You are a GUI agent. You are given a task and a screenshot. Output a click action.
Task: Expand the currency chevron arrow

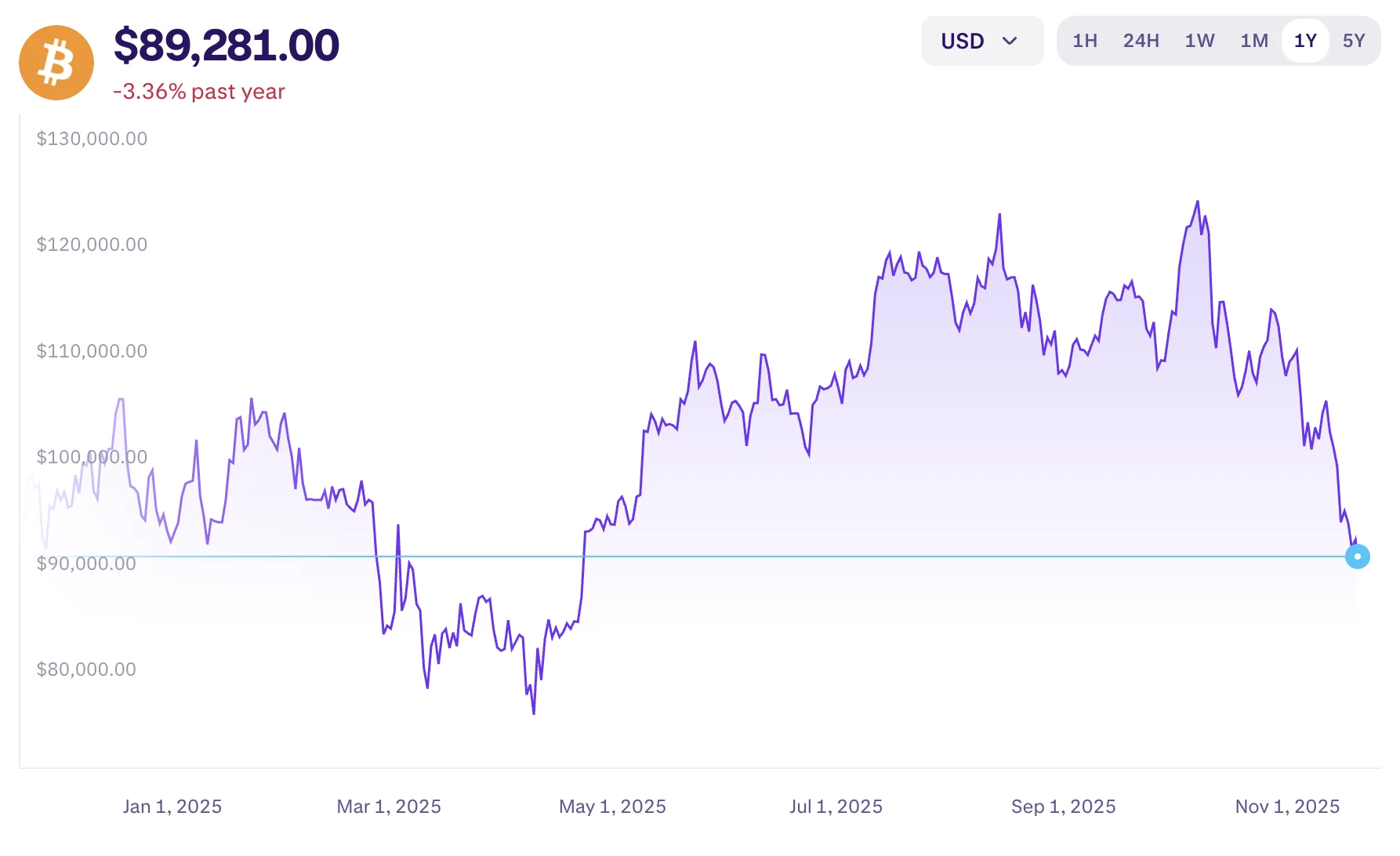1010,41
